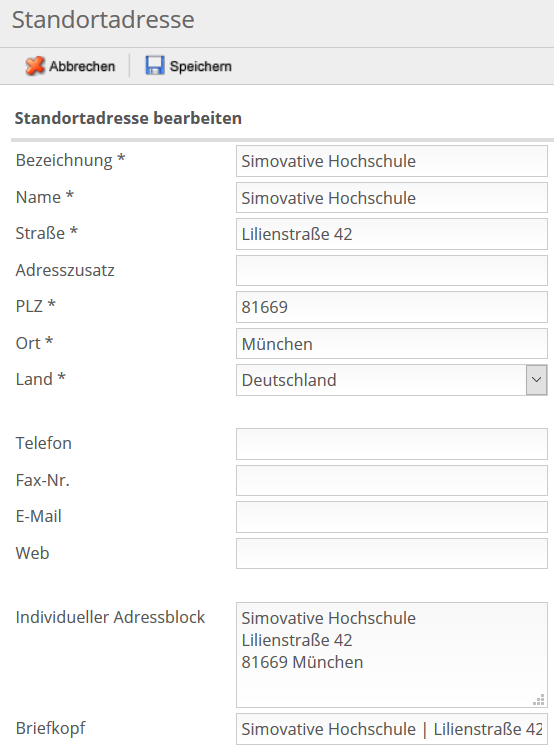The height and width of the screenshot is (751, 554).
Task: Click the textarea resize grip handle
Action: [539, 699]
